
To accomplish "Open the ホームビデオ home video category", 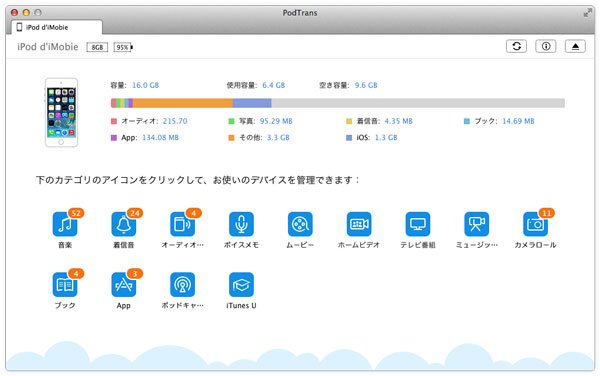I will coord(359,225).
